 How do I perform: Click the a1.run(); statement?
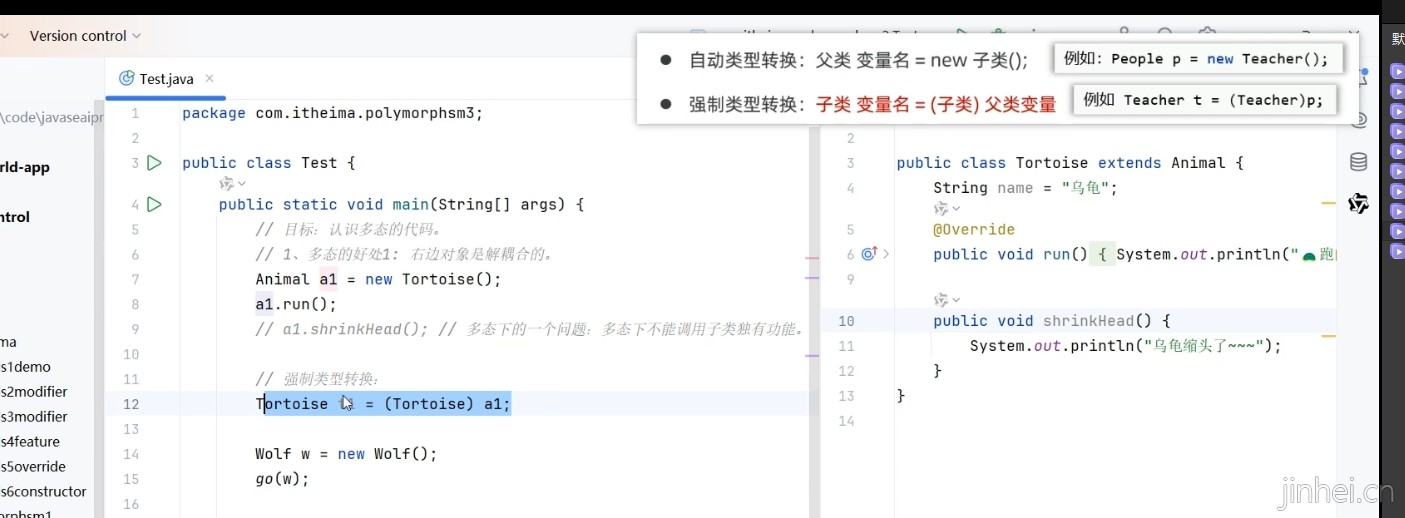pyautogui.click(x=296, y=304)
